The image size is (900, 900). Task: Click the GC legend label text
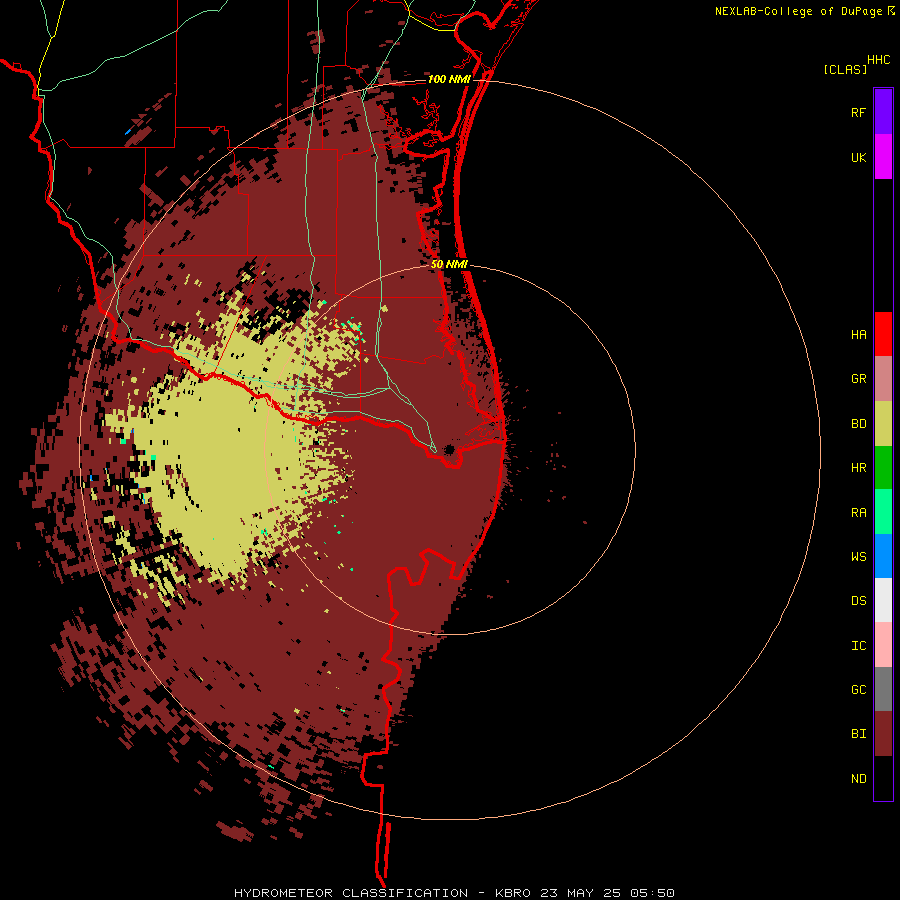point(858,690)
